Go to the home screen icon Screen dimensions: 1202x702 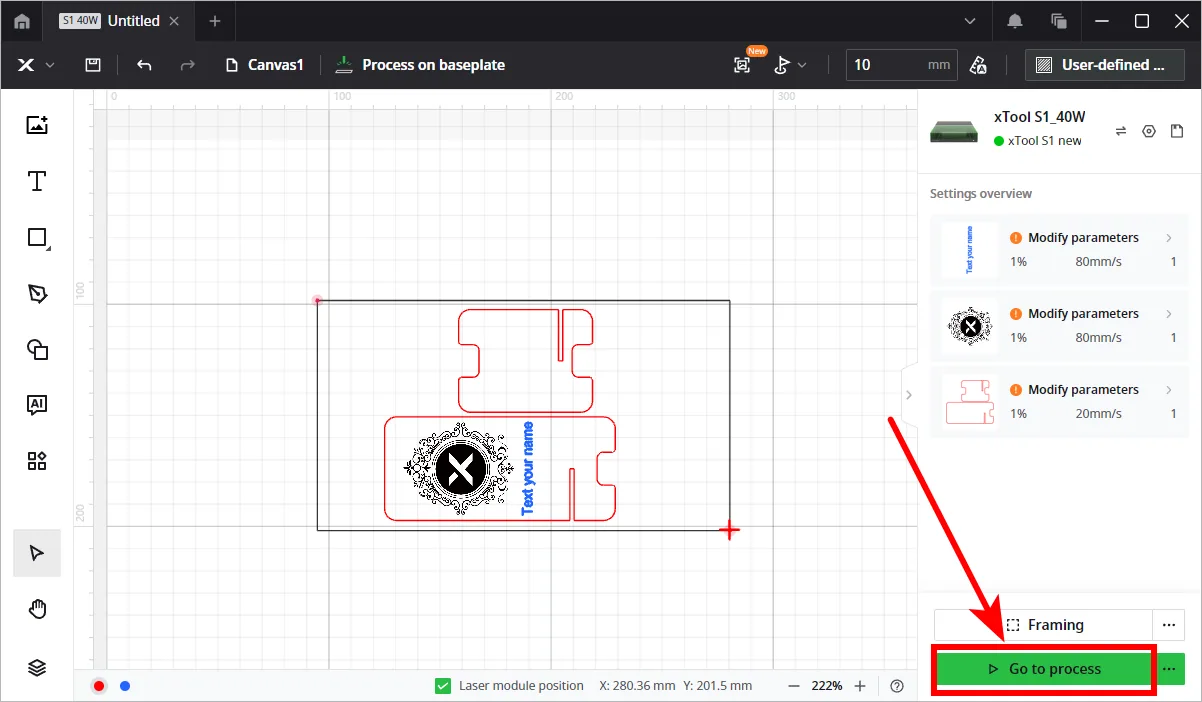pyautogui.click(x=22, y=21)
